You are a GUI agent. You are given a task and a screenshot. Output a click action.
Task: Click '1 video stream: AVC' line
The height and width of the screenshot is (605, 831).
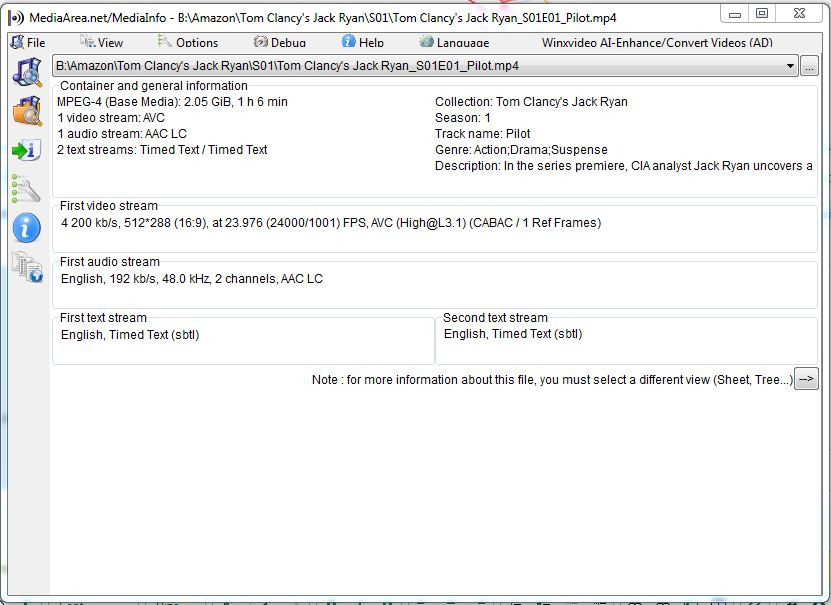tap(111, 118)
